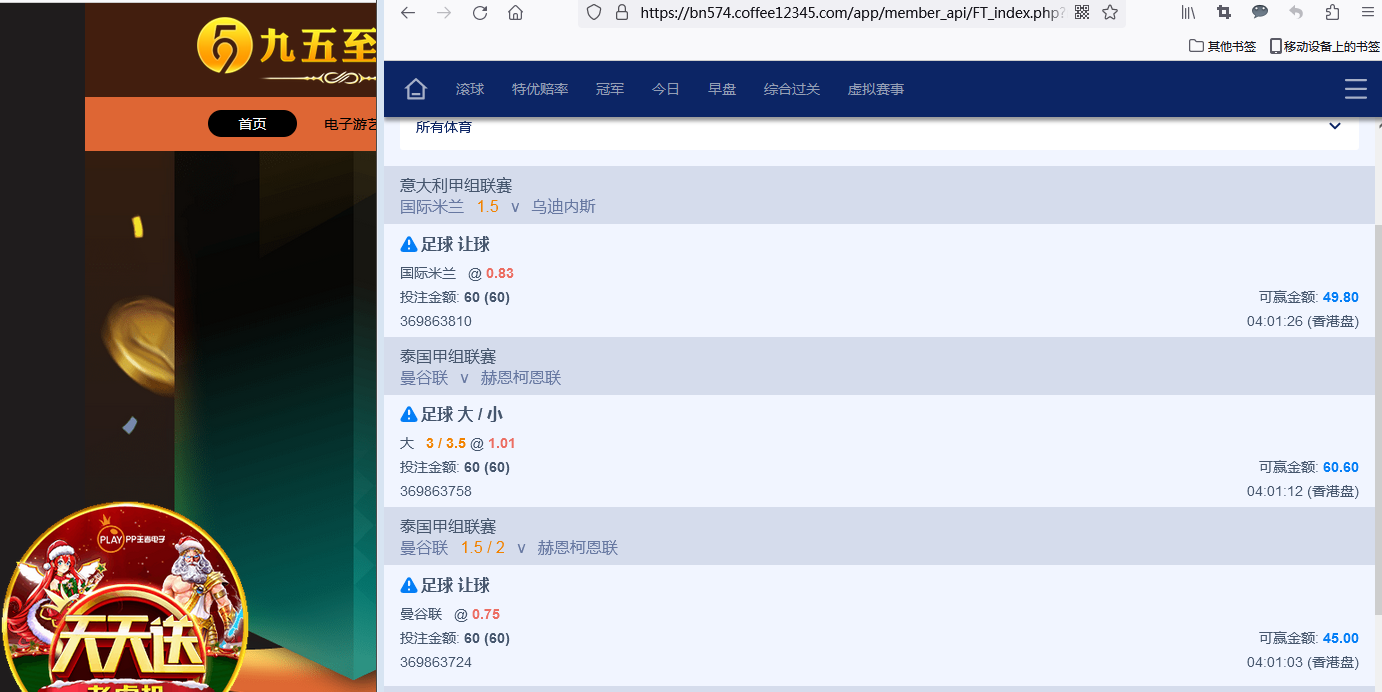Go back in the browser

coord(408,13)
